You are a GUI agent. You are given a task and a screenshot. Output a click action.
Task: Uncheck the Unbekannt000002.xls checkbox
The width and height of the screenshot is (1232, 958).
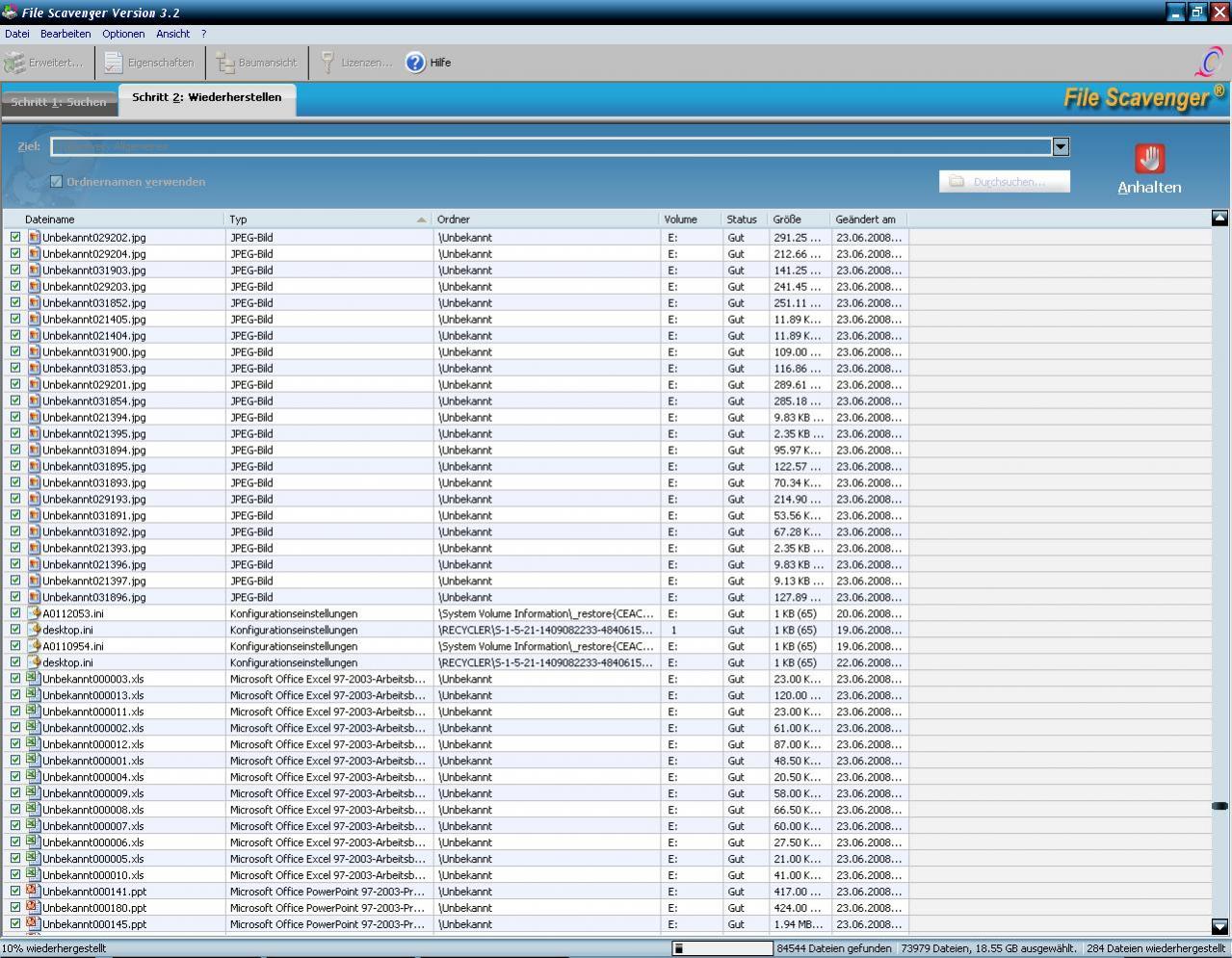[15, 728]
